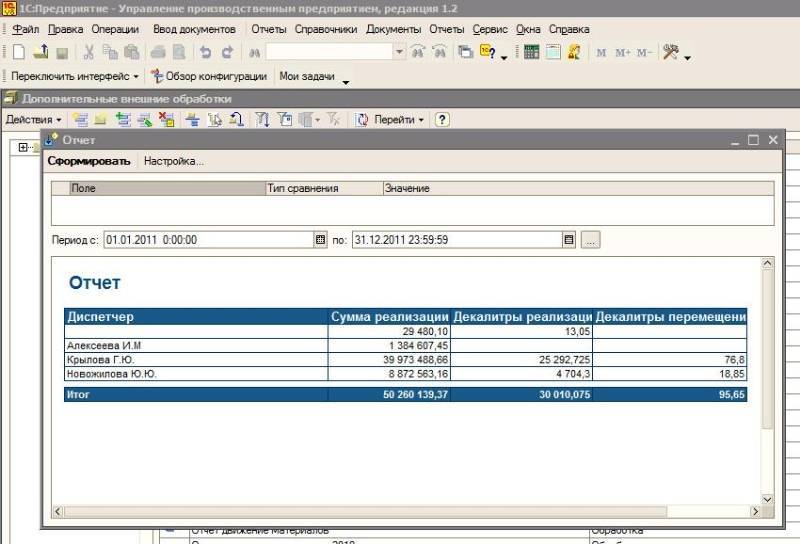Click the scissors Cut icon
The image size is (800, 544).
point(88,52)
